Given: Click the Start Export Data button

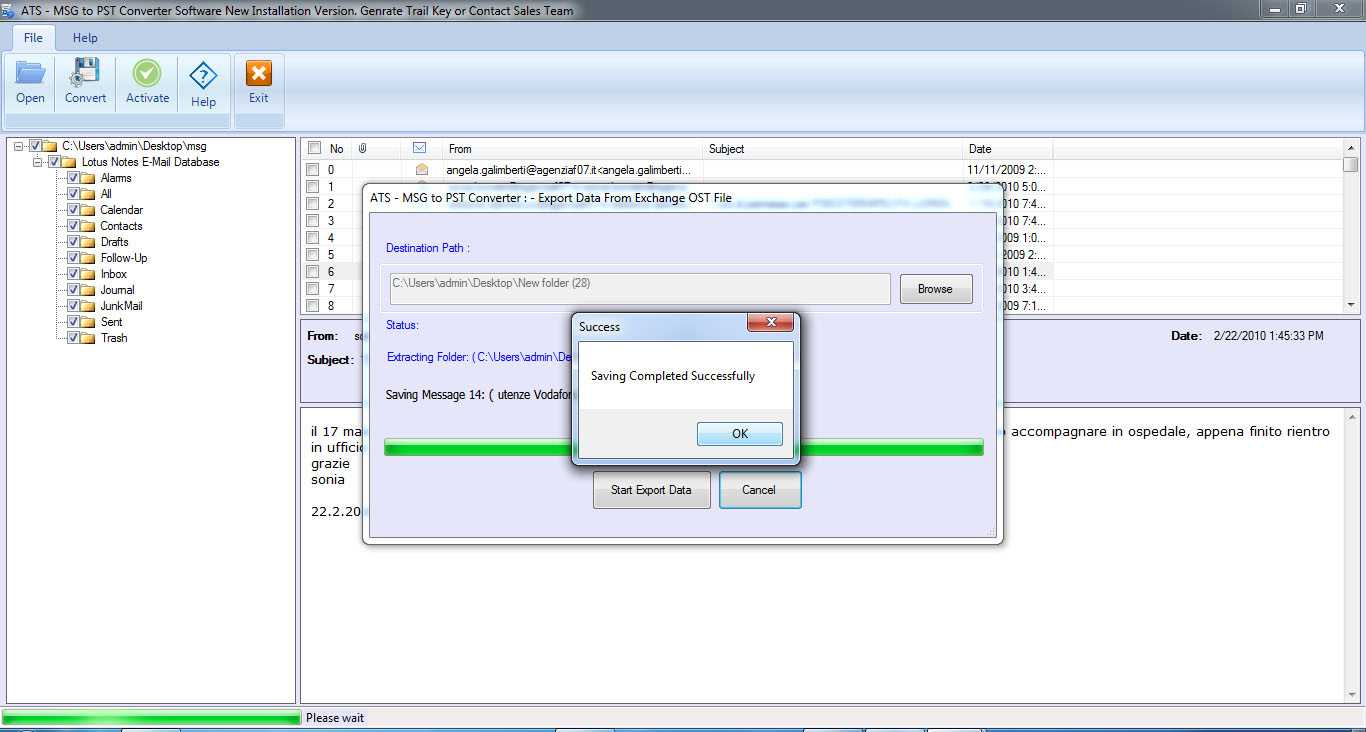Looking at the screenshot, I should tap(651, 490).
